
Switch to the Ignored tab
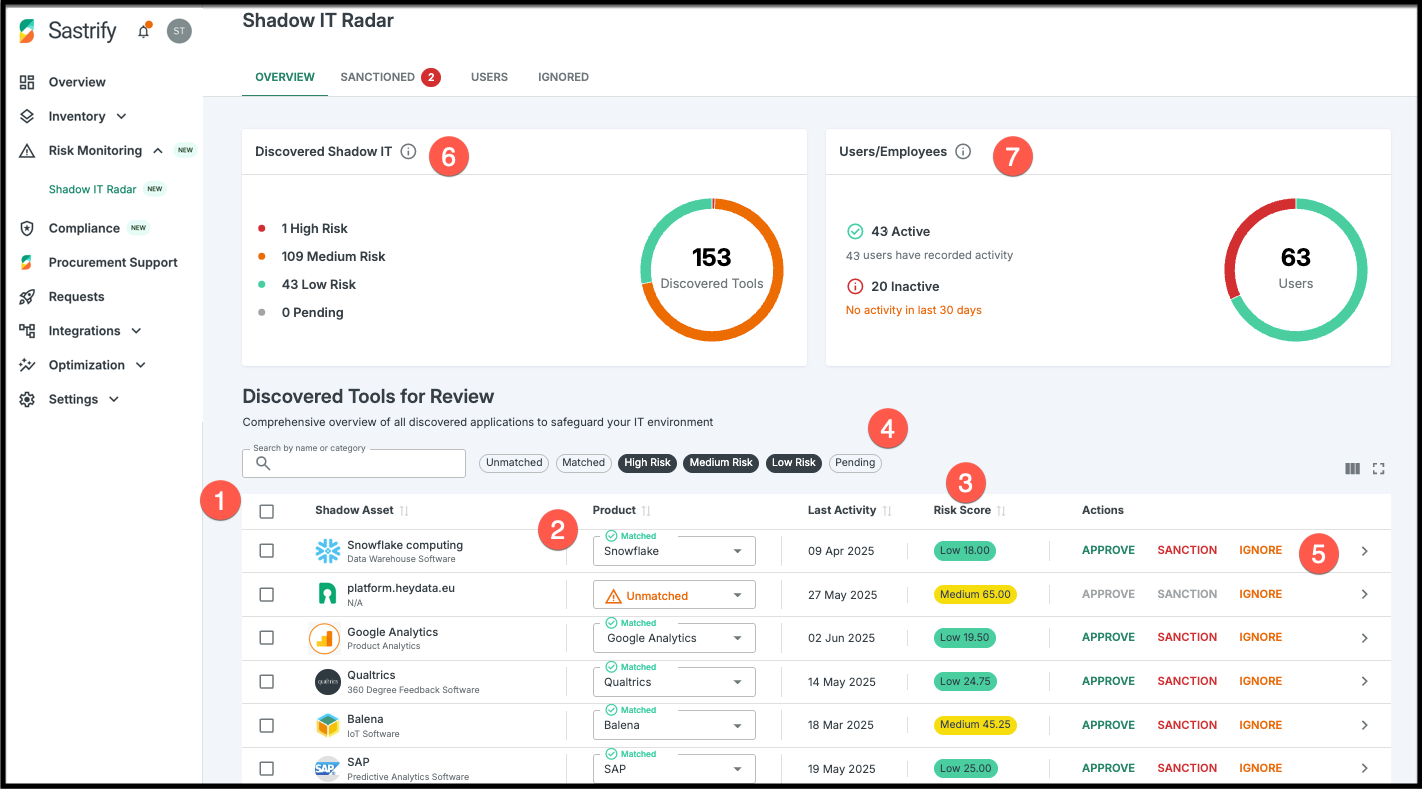(563, 77)
